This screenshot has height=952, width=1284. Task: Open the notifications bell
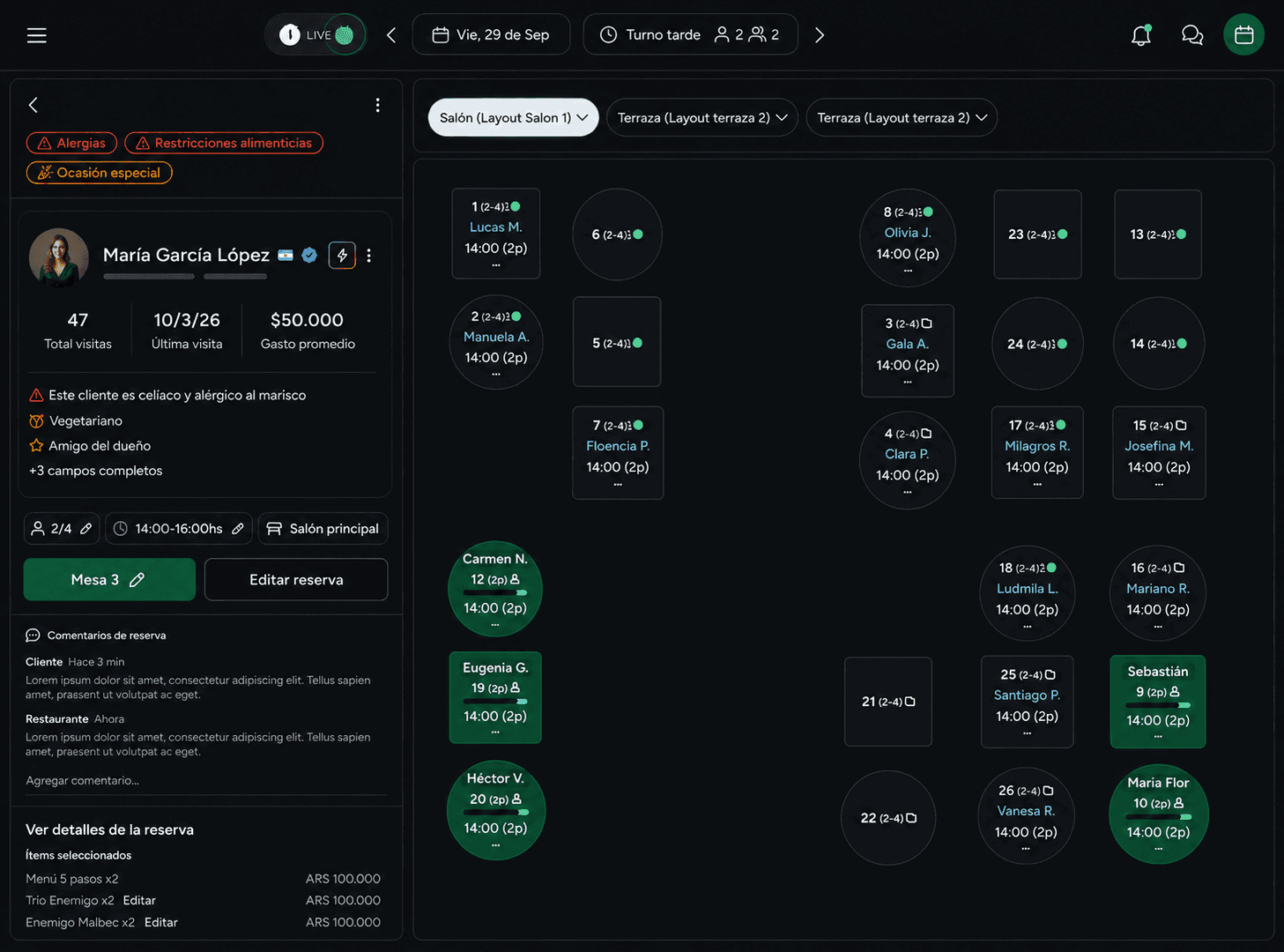(1141, 35)
